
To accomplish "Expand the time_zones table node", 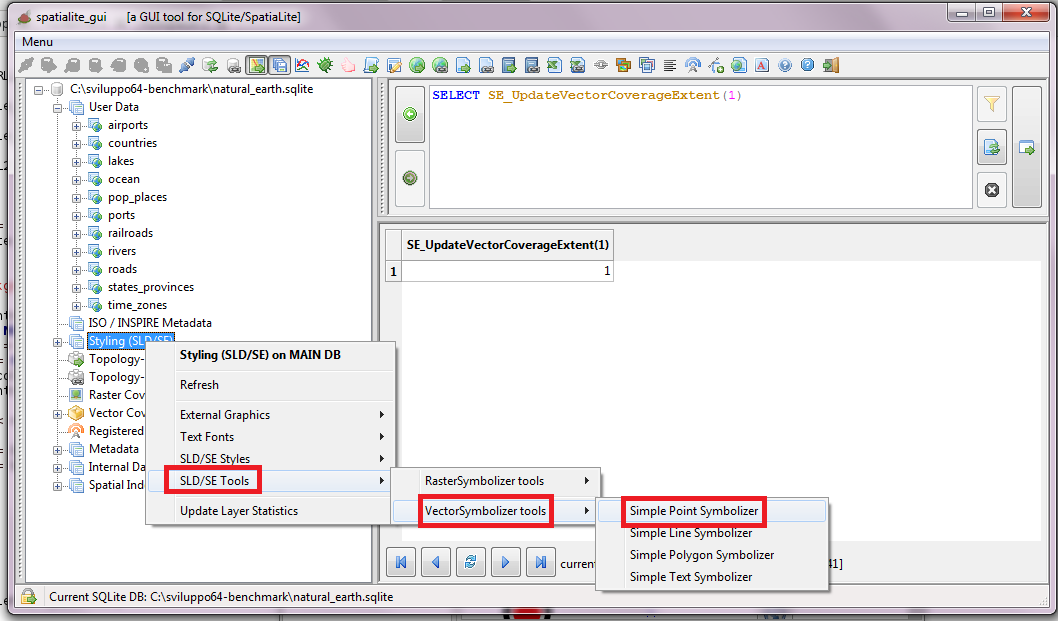I will coord(76,306).
